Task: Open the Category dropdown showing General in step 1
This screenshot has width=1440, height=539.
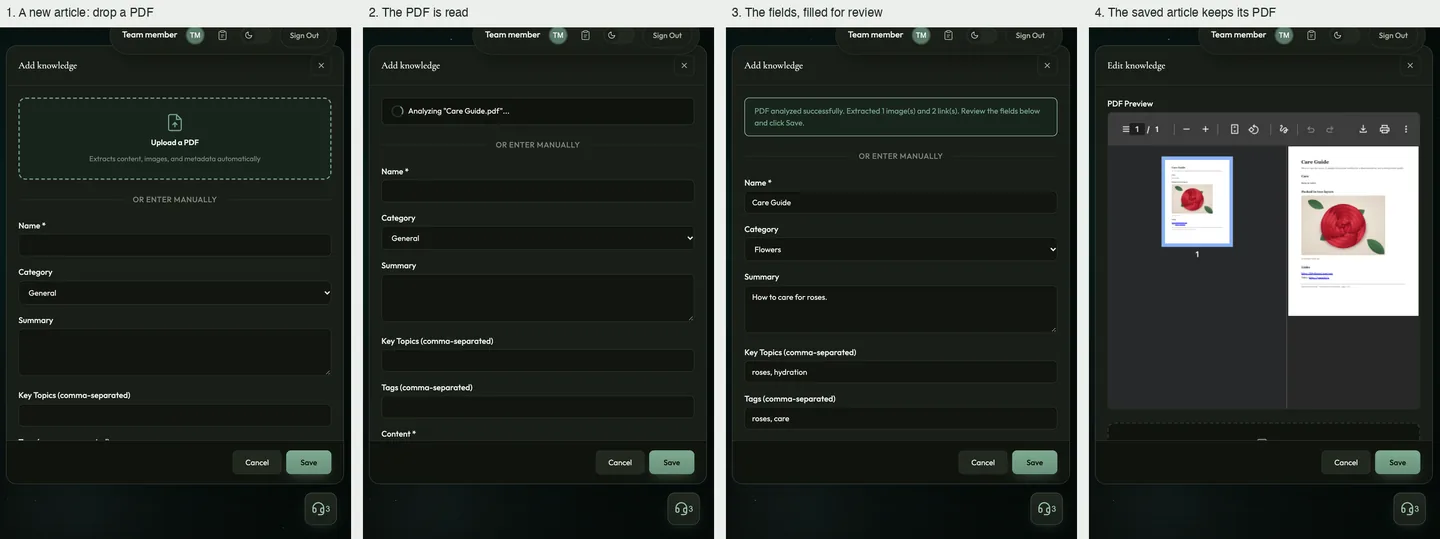Action: 175,293
